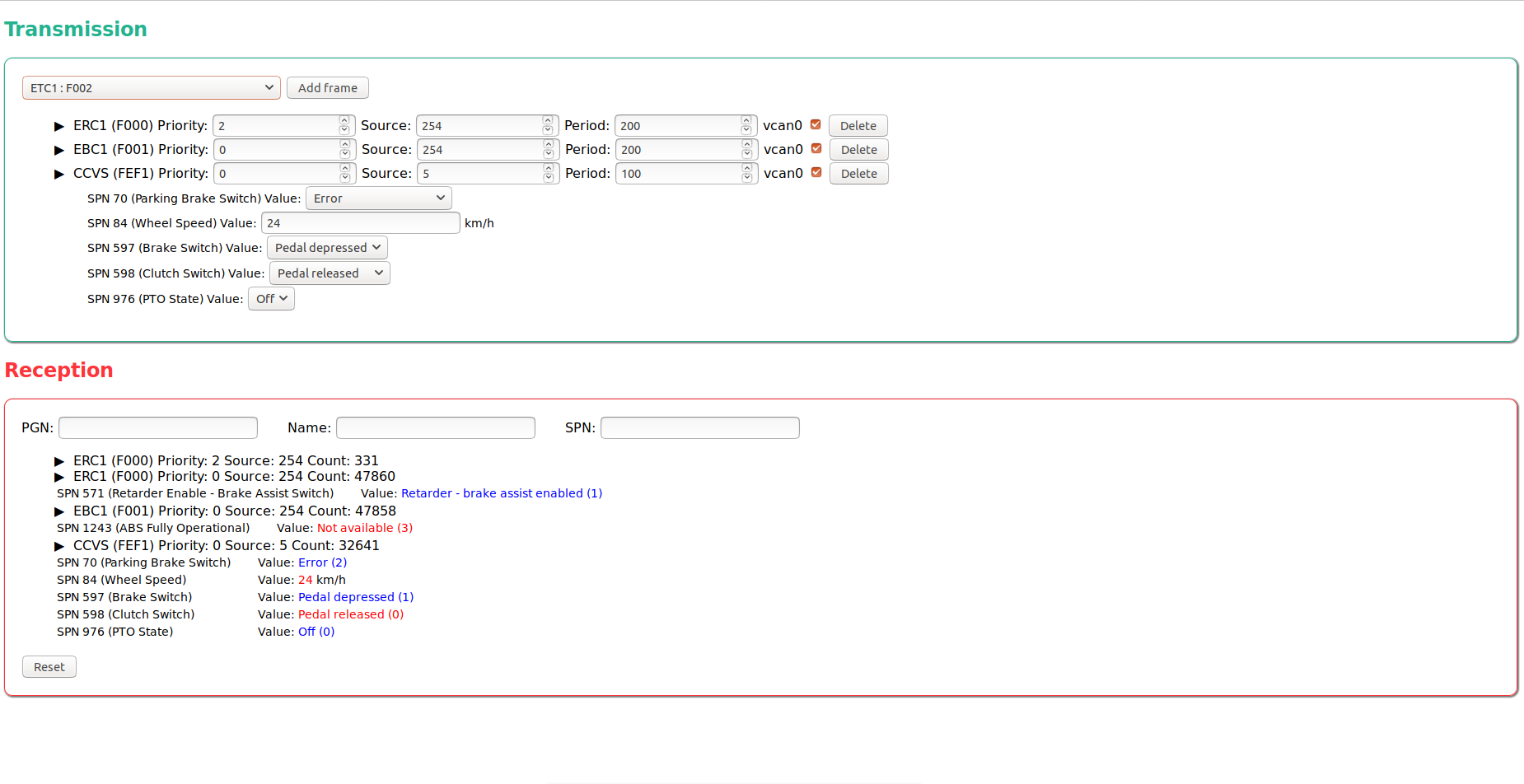Click the ERC1 transmission Priority field
Image resolution: width=1524 pixels, height=784 pixels.
click(x=283, y=126)
